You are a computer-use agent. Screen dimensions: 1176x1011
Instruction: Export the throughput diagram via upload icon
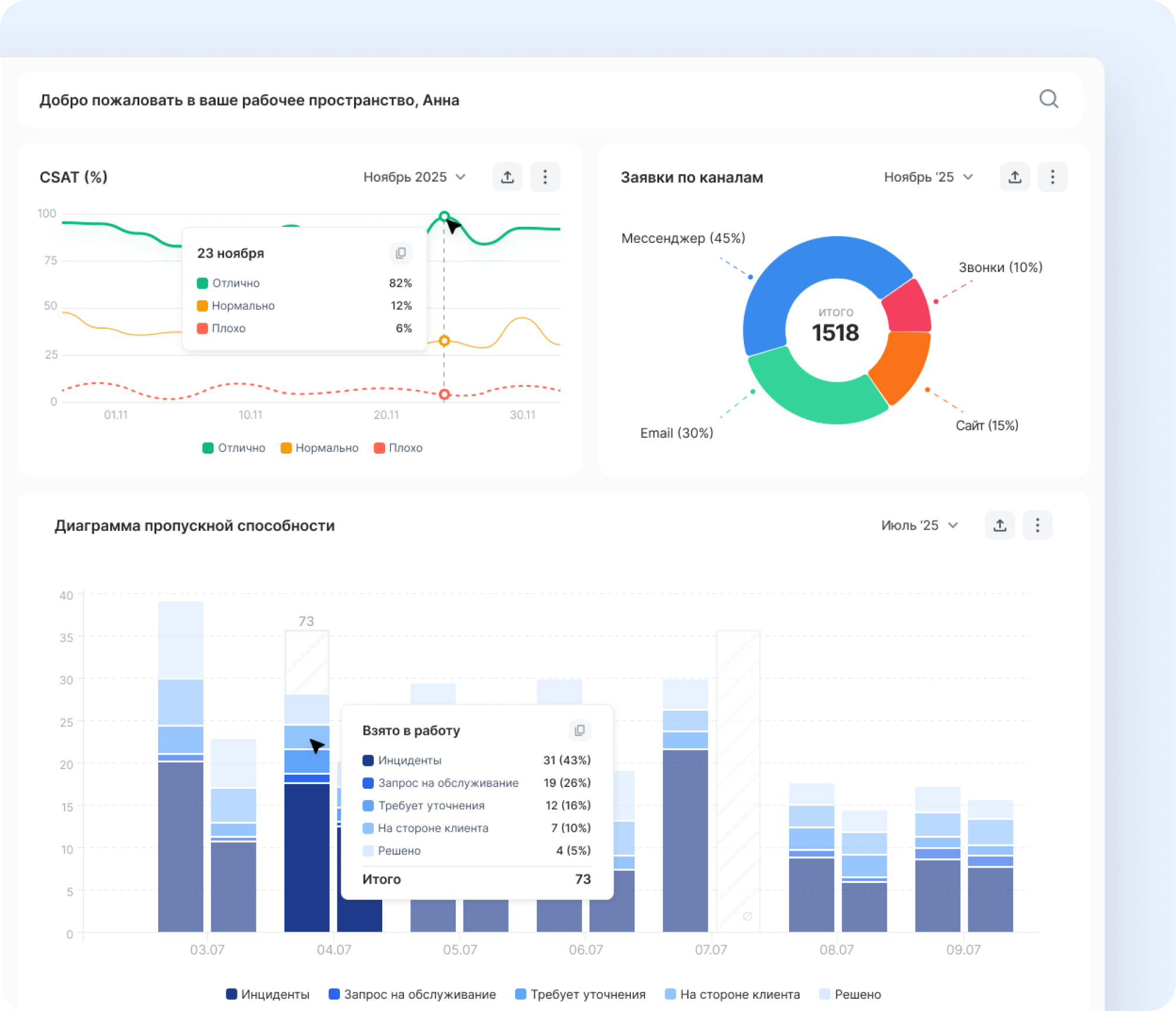tap(1000, 525)
